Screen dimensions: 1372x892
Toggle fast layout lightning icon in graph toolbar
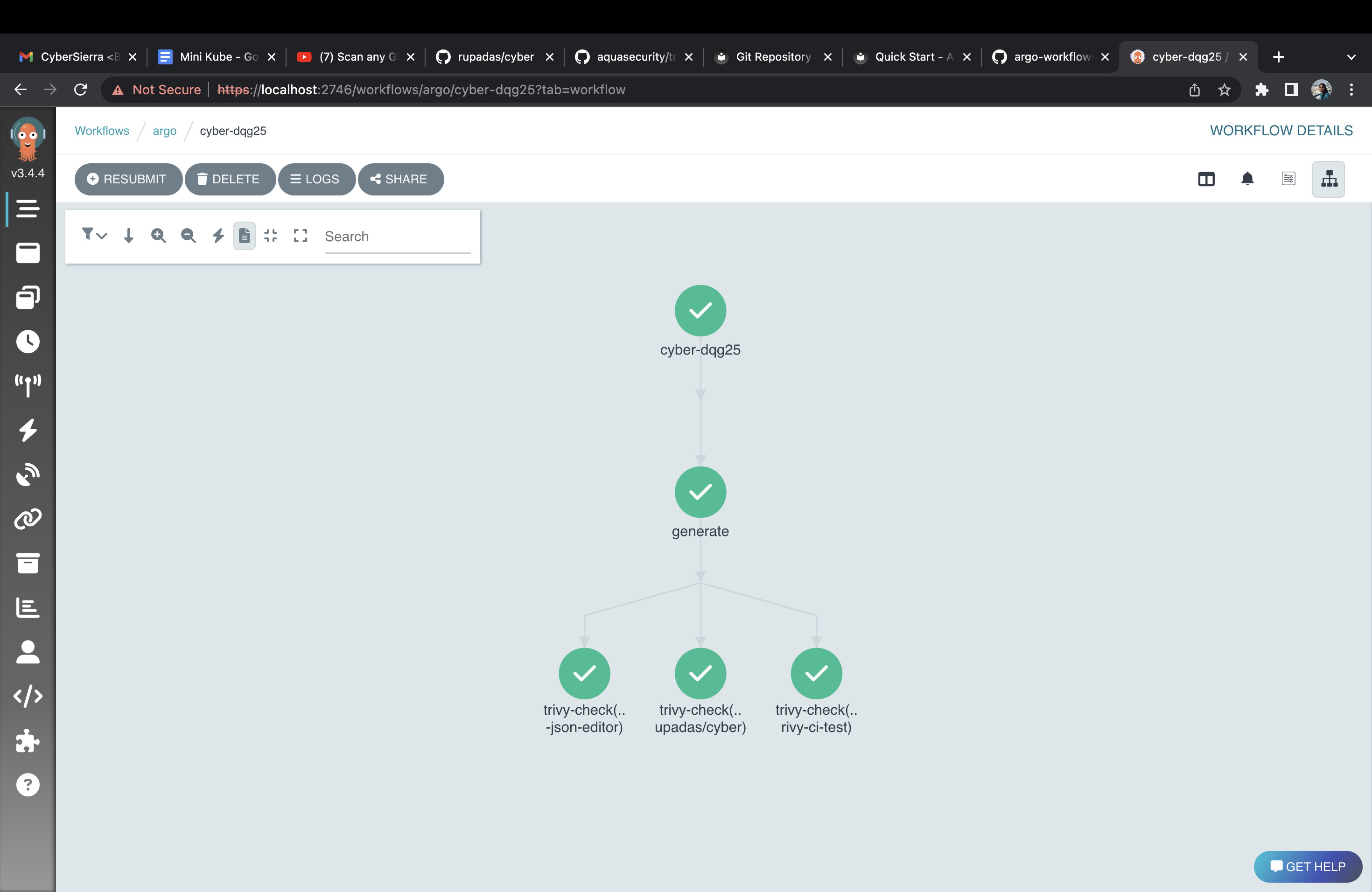[x=218, y=236]
